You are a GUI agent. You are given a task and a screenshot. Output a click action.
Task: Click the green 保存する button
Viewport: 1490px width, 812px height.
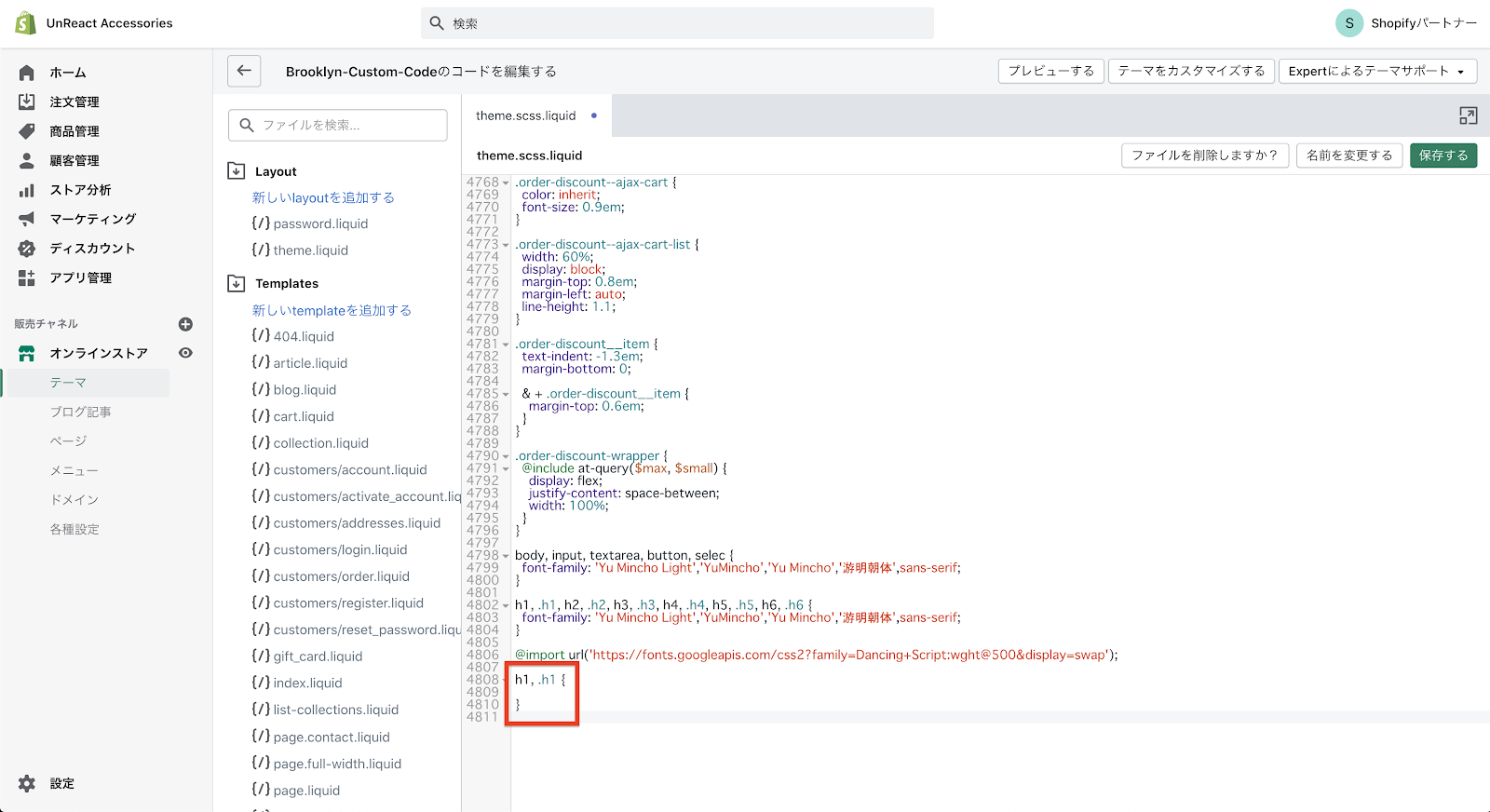click(1443, 156)
